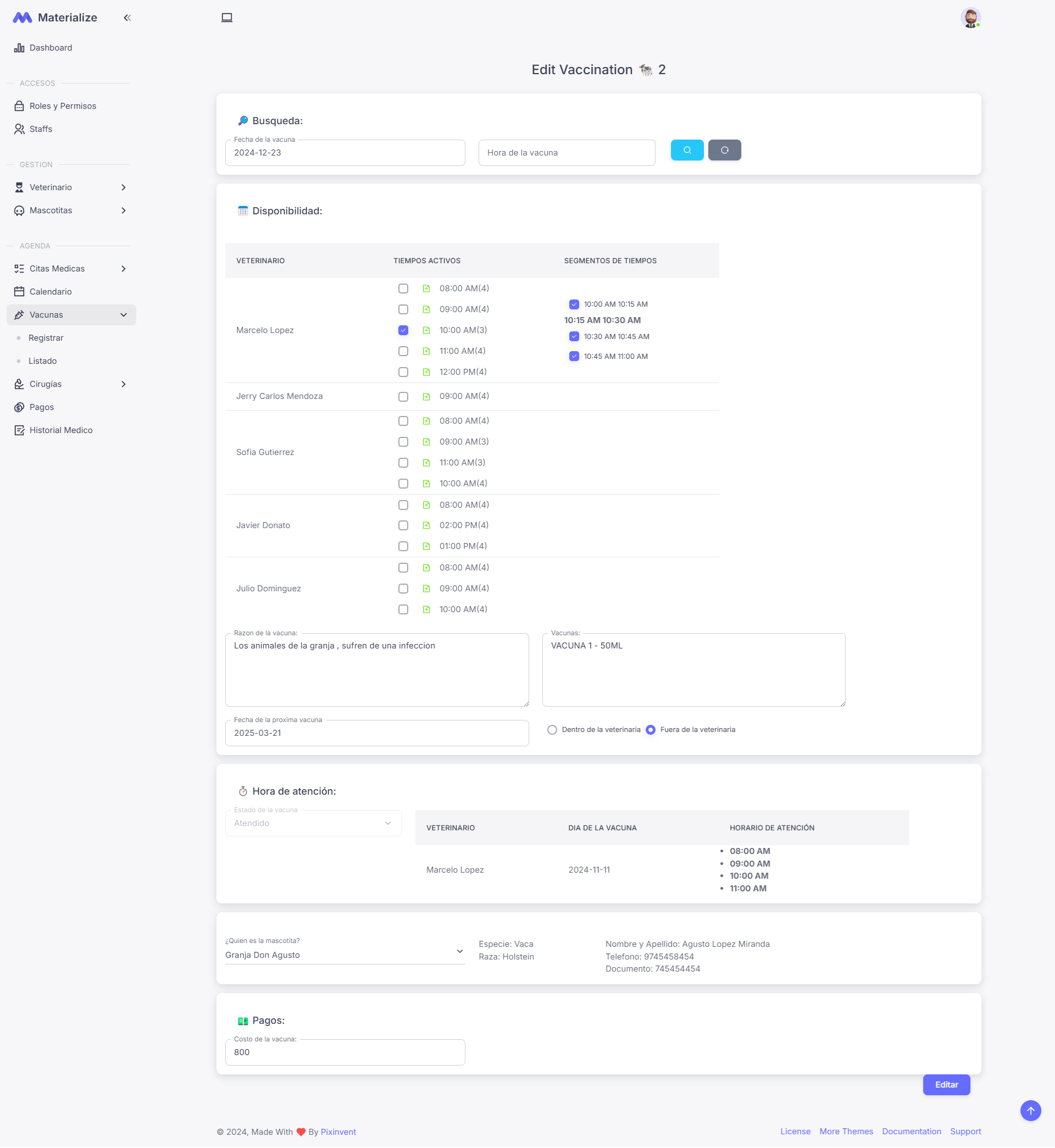
Task: Click the laptop display icon in header
Action: point(226,18)
